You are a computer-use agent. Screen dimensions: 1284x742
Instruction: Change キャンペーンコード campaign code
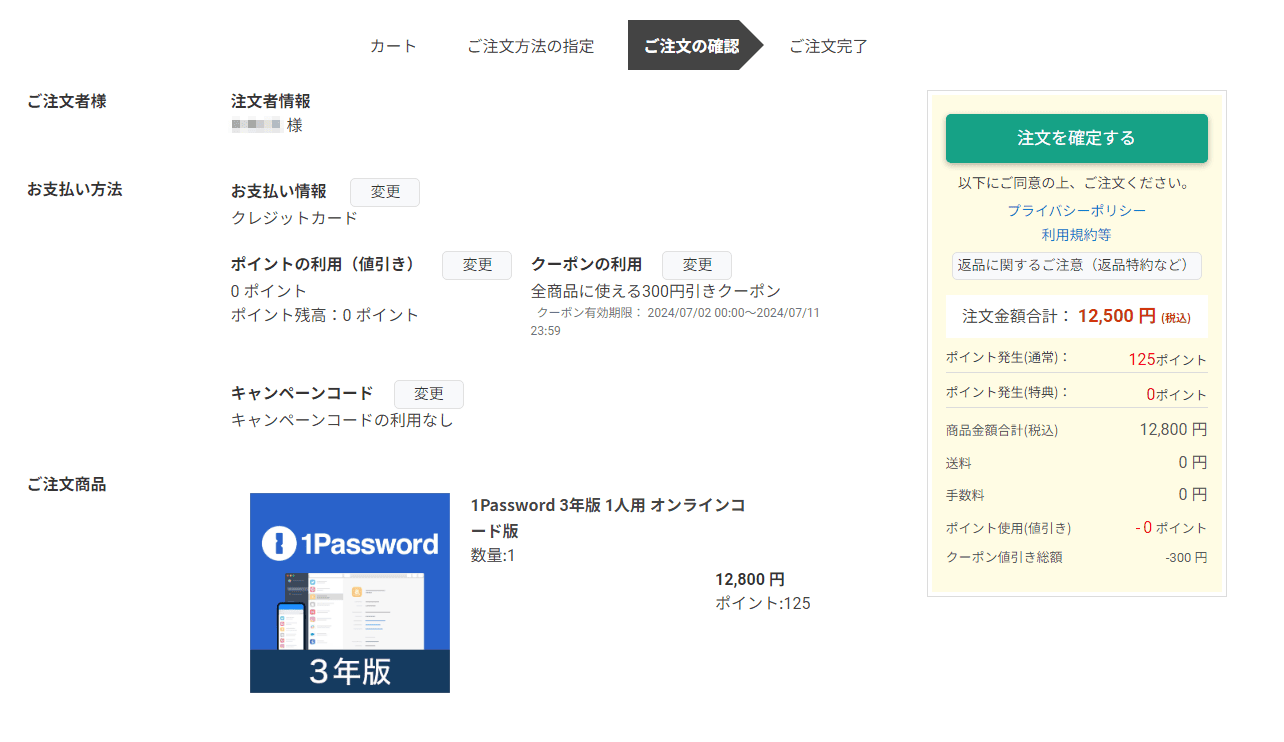(x=429, y=394)
